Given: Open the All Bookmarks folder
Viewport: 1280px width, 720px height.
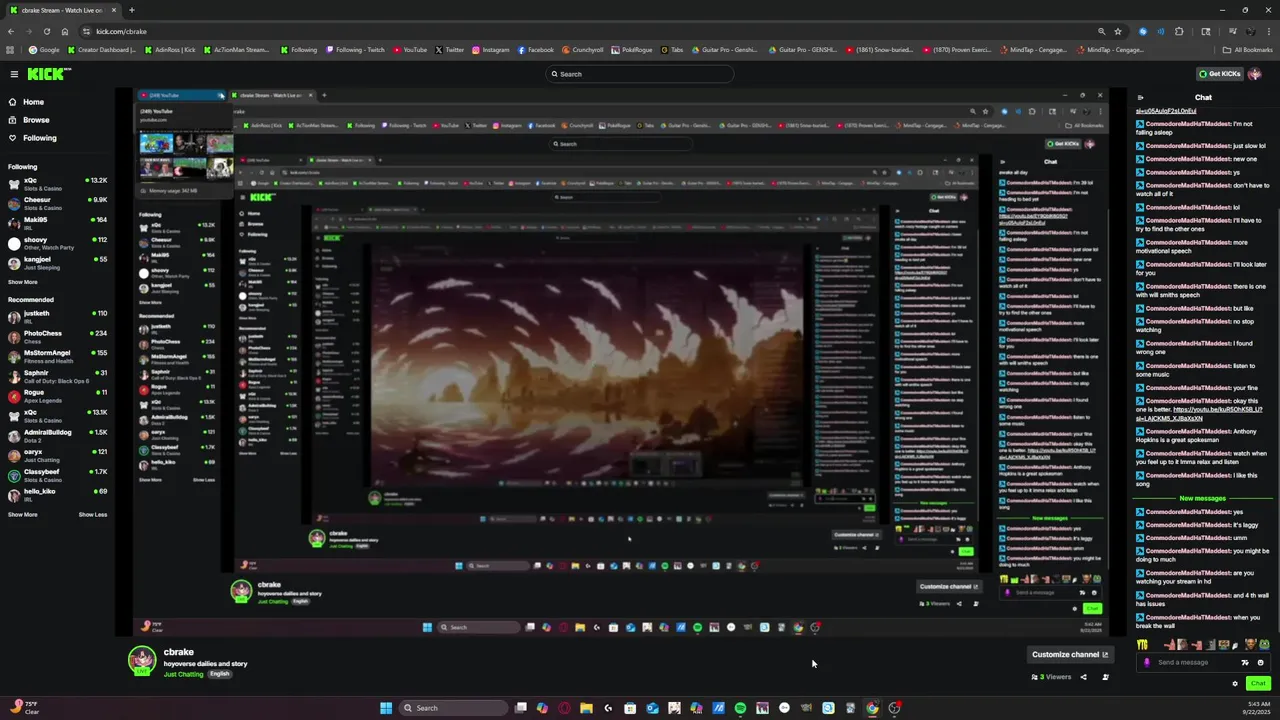Looking at the screenshot, I should (1248, 50).
